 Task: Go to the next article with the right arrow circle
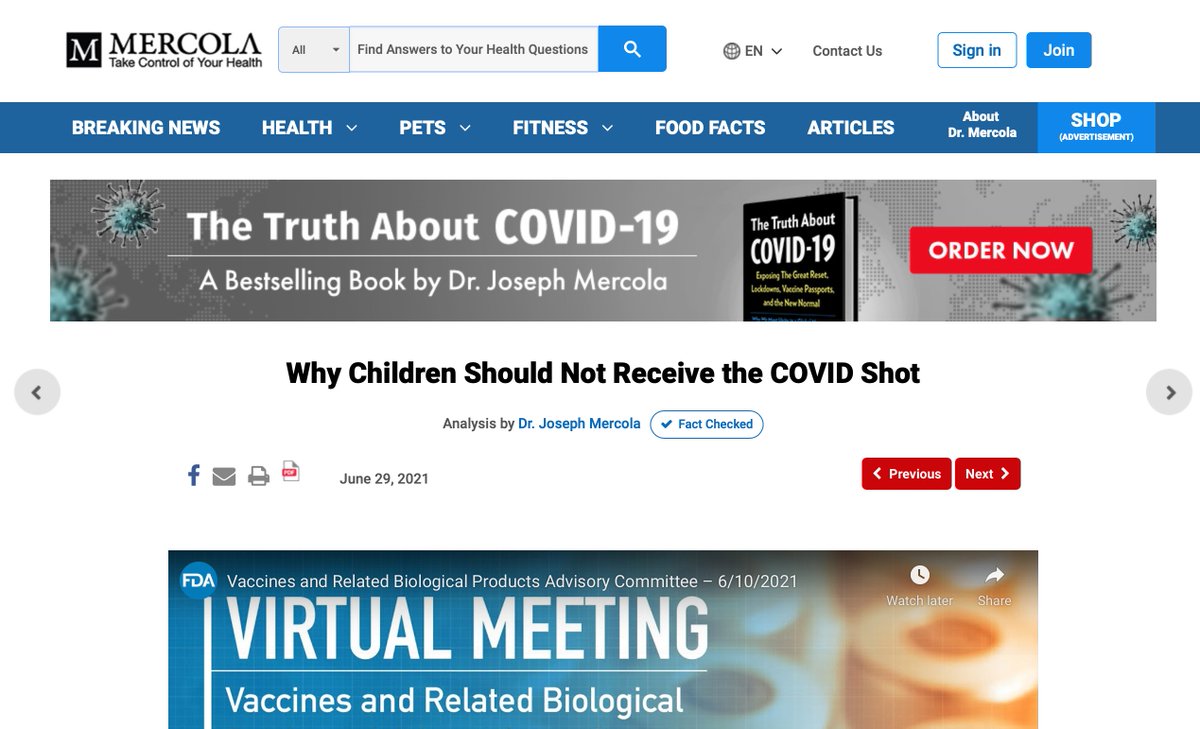pos(1169,392)
